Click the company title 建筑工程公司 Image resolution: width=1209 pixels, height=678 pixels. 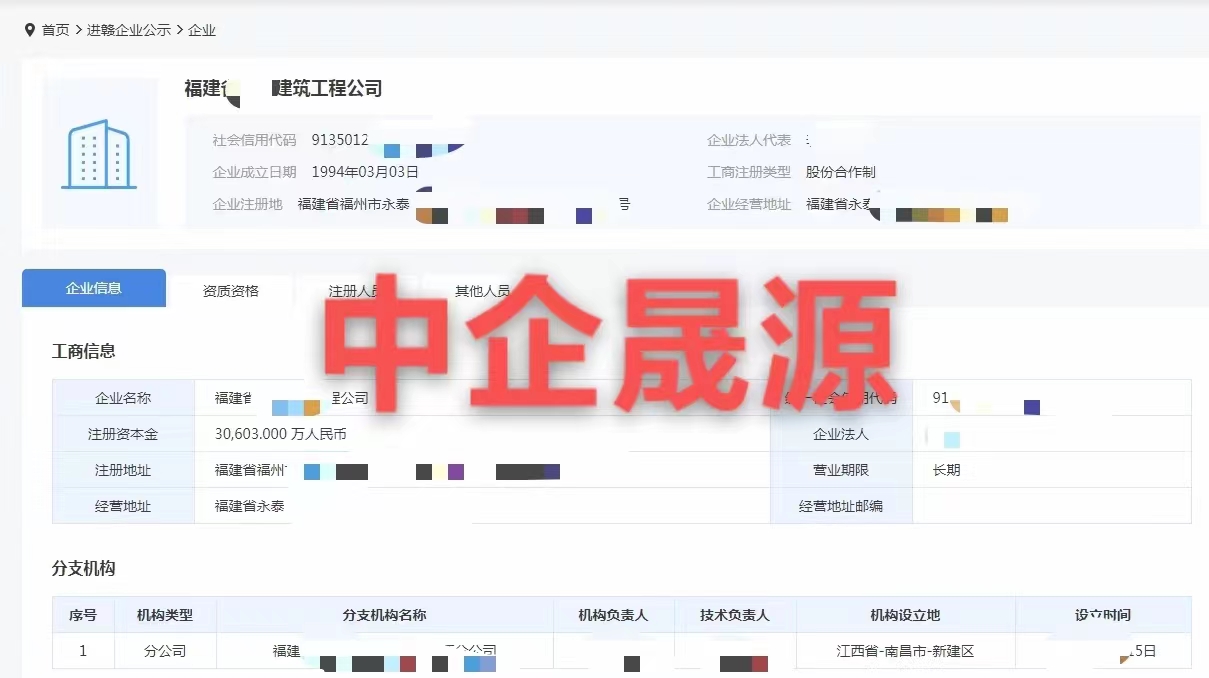point(328,89)
